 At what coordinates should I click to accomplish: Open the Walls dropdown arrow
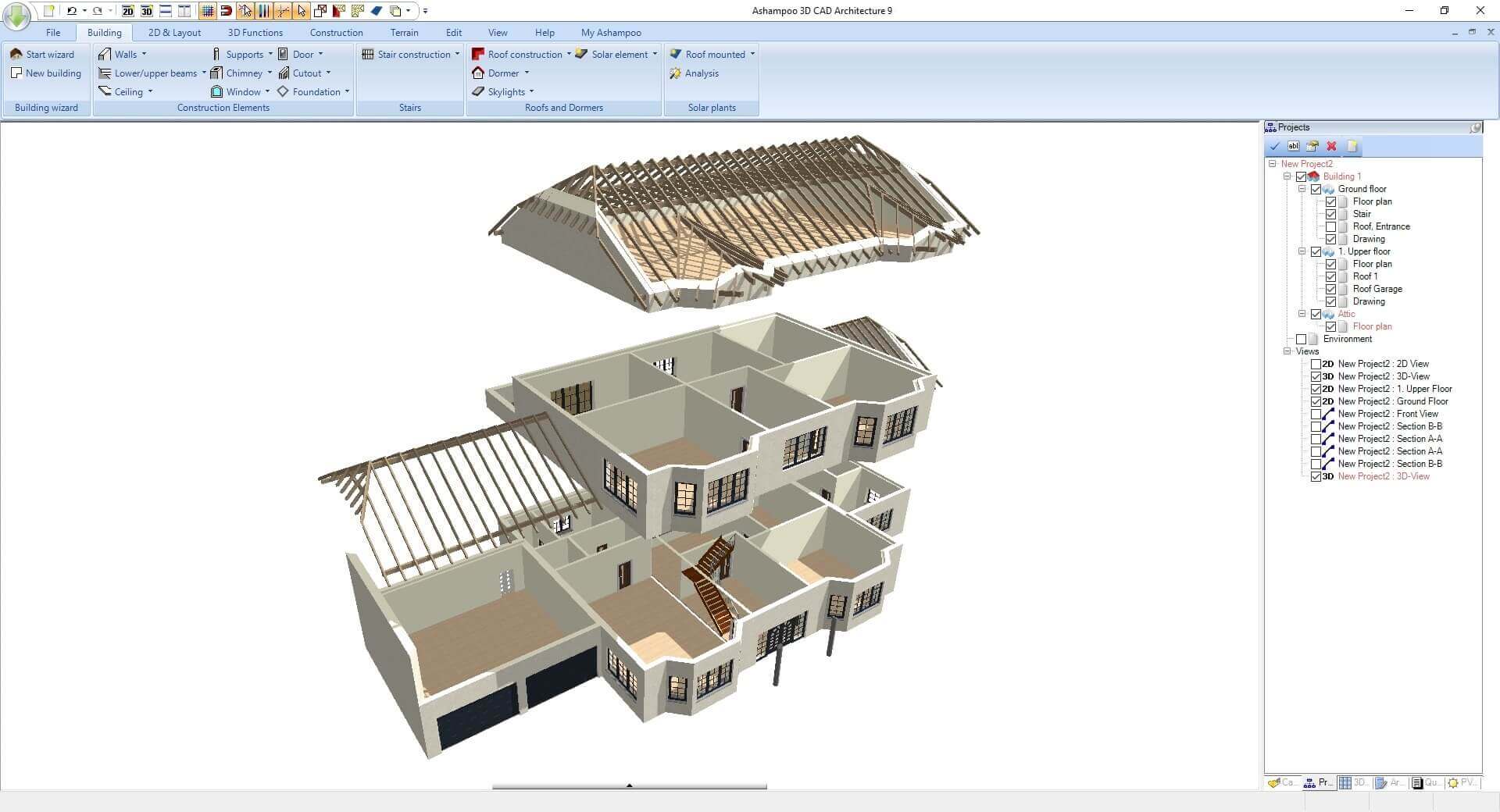click(x=144, y=54)
